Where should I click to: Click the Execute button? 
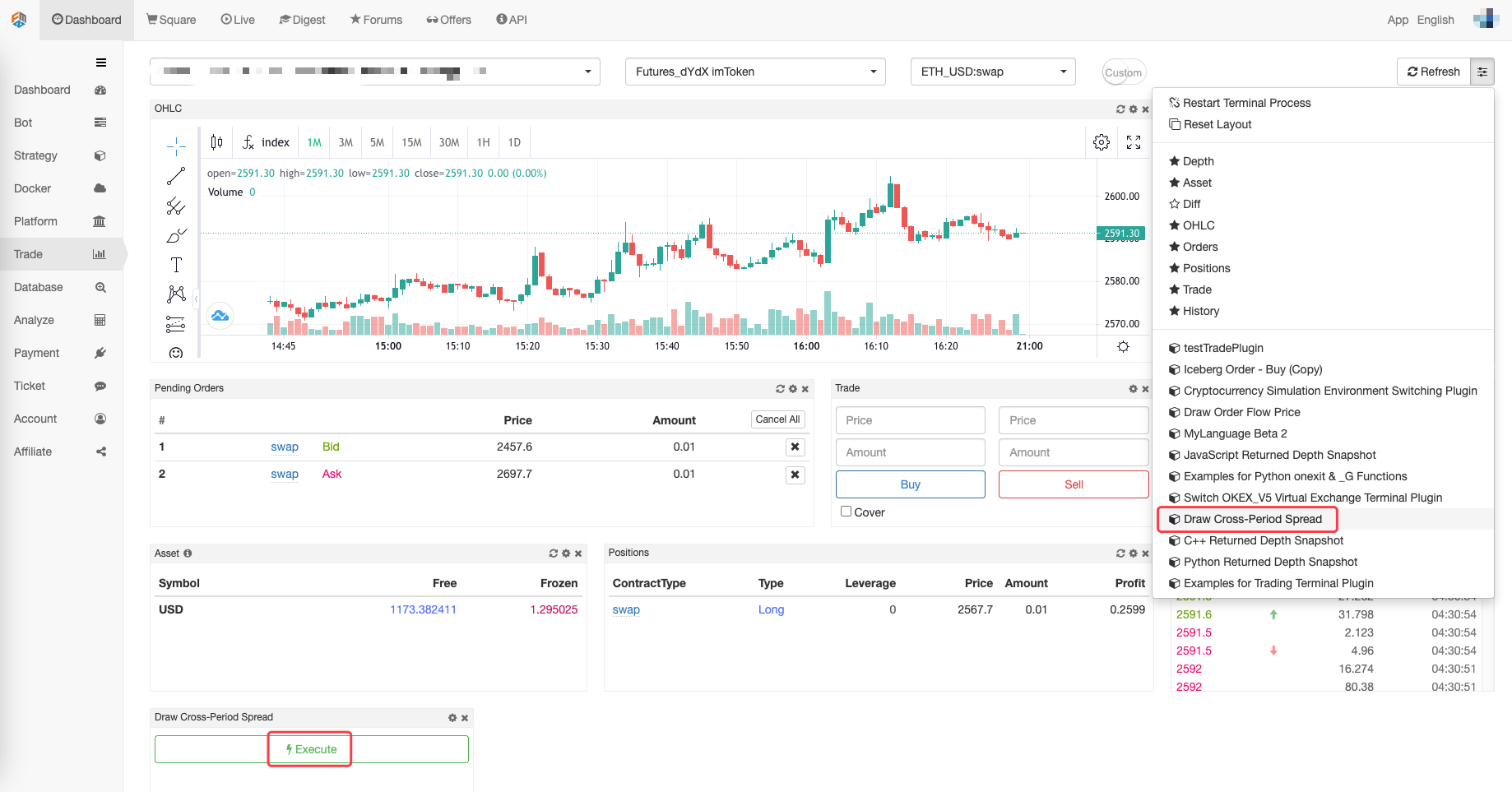point(311,749)
